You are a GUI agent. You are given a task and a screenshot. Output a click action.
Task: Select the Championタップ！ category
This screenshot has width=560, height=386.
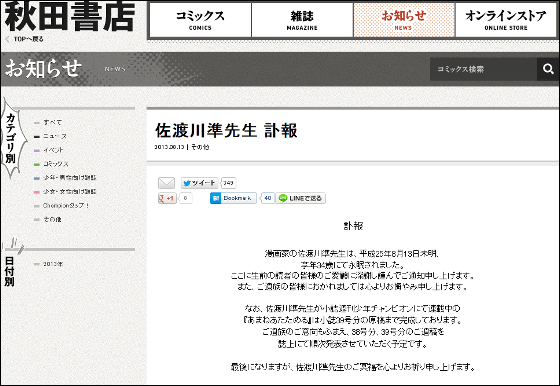point(66,206)
